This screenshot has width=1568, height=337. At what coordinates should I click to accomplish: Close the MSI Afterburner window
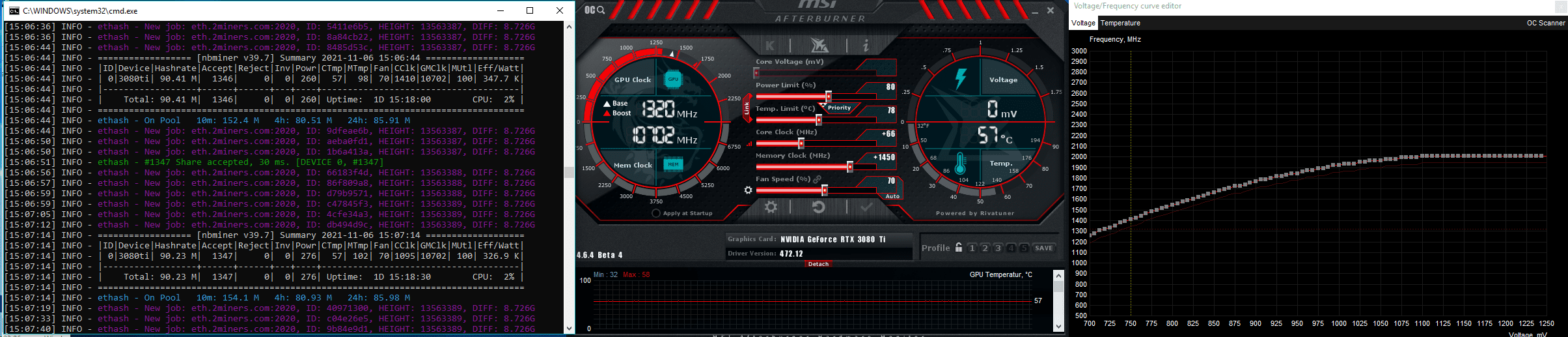point(1051,10)
